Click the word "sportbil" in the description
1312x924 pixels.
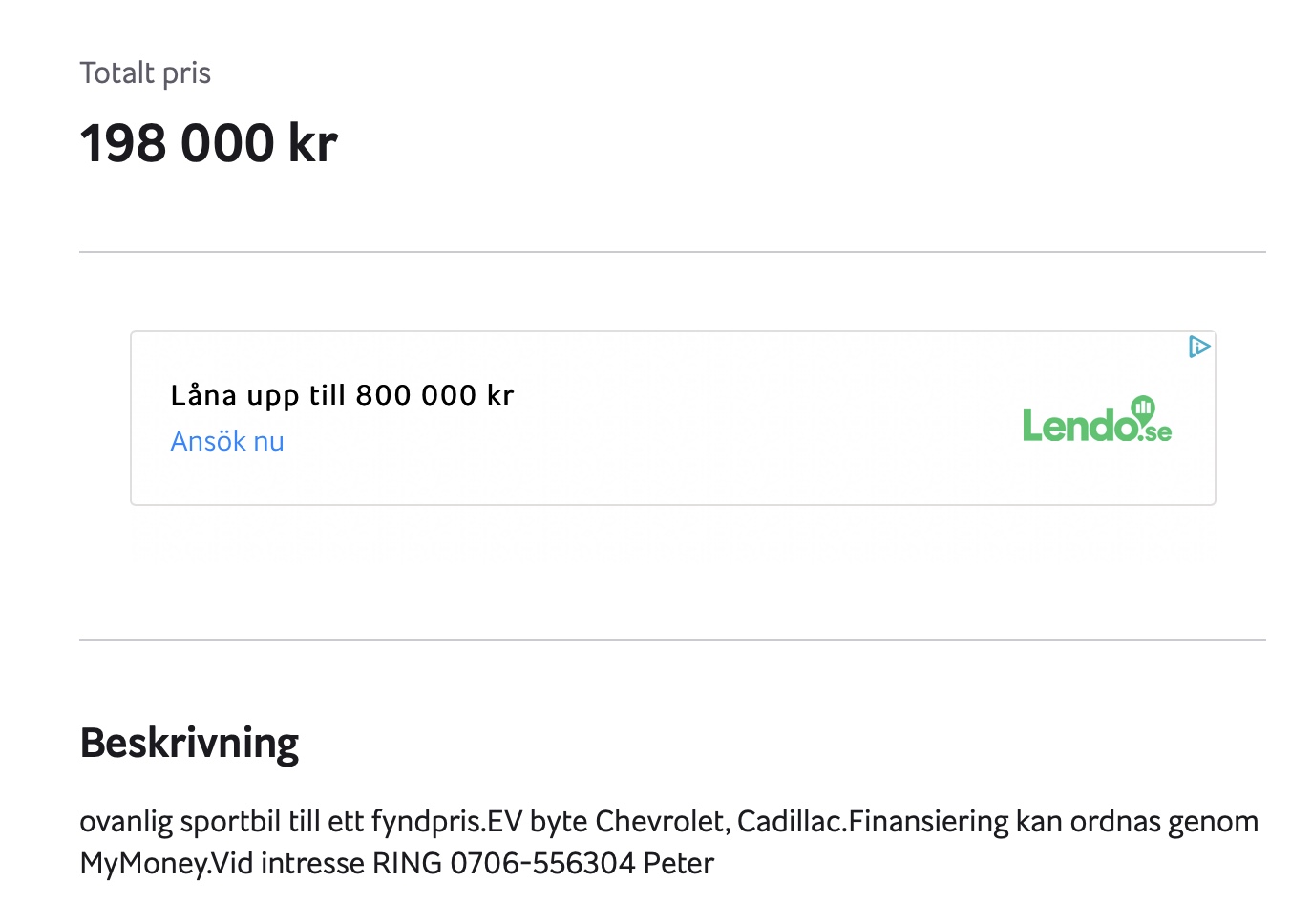click(x=230, y=821)
